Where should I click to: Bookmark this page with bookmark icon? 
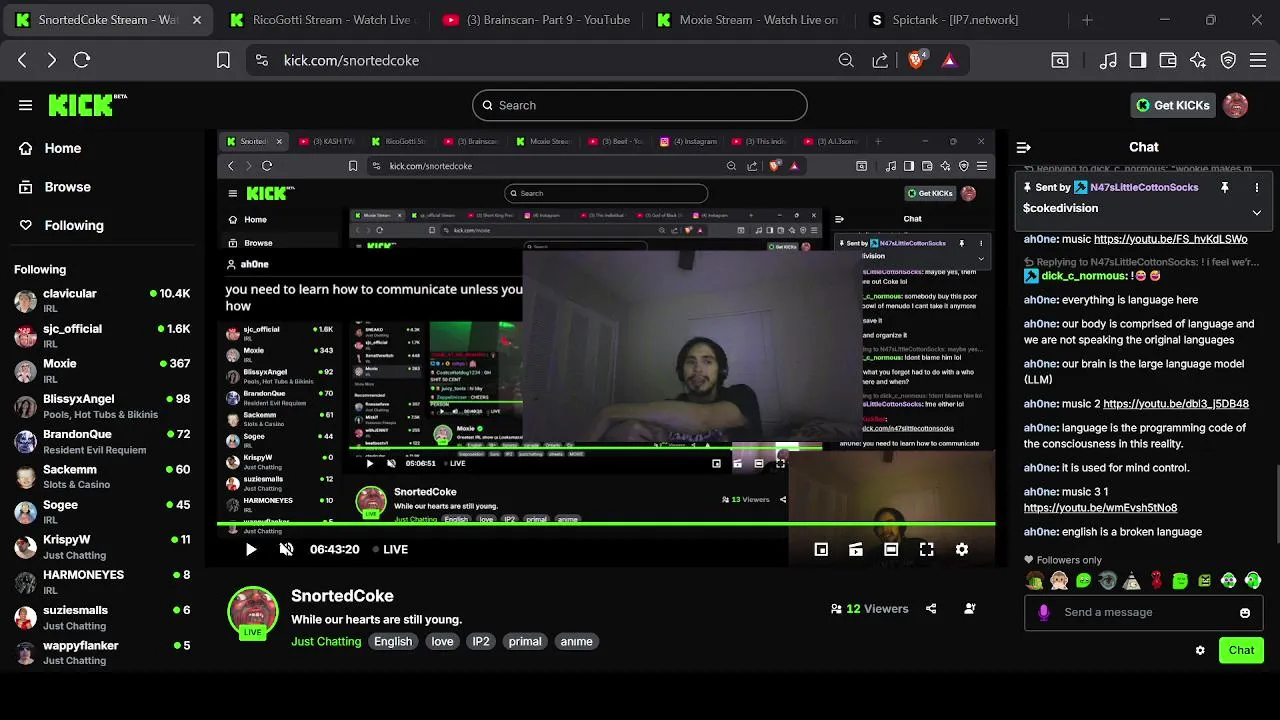coord(224,60)
